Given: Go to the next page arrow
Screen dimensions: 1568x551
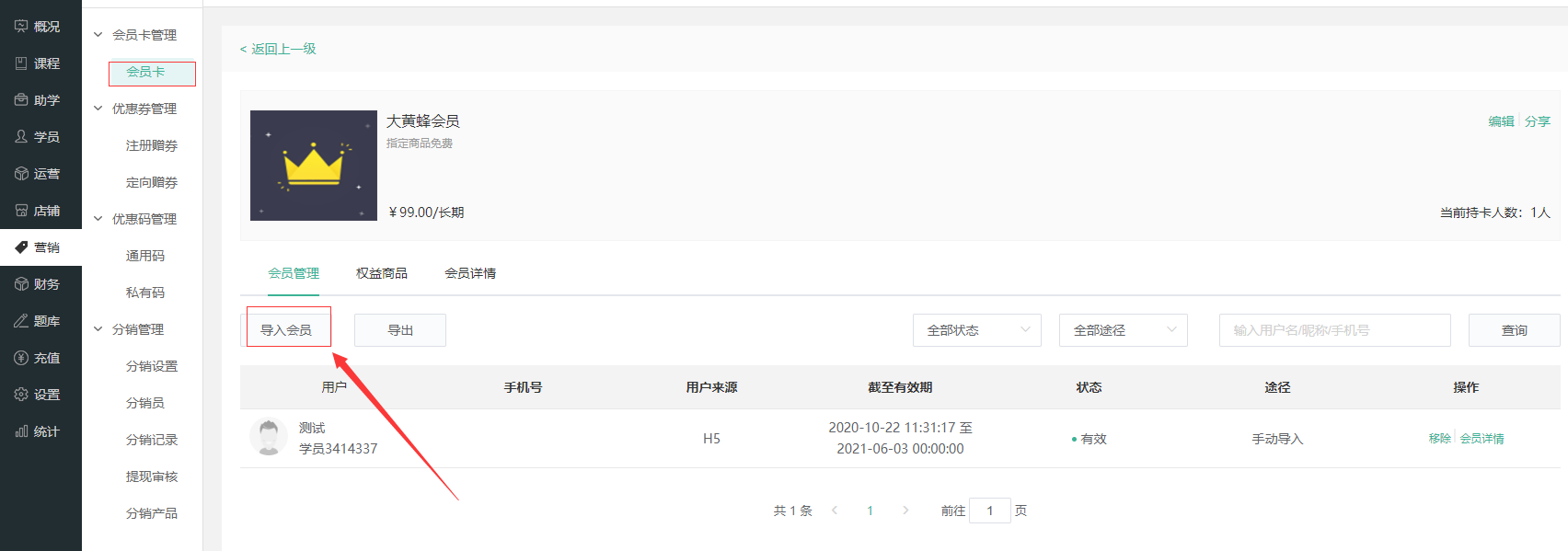Looking at the screenshot, I should (905, 511).
